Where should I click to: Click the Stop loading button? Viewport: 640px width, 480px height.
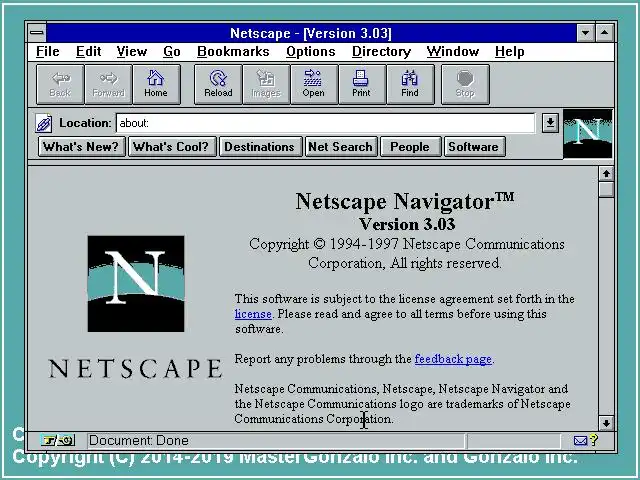pyautogui.click(x=465, y=84)
